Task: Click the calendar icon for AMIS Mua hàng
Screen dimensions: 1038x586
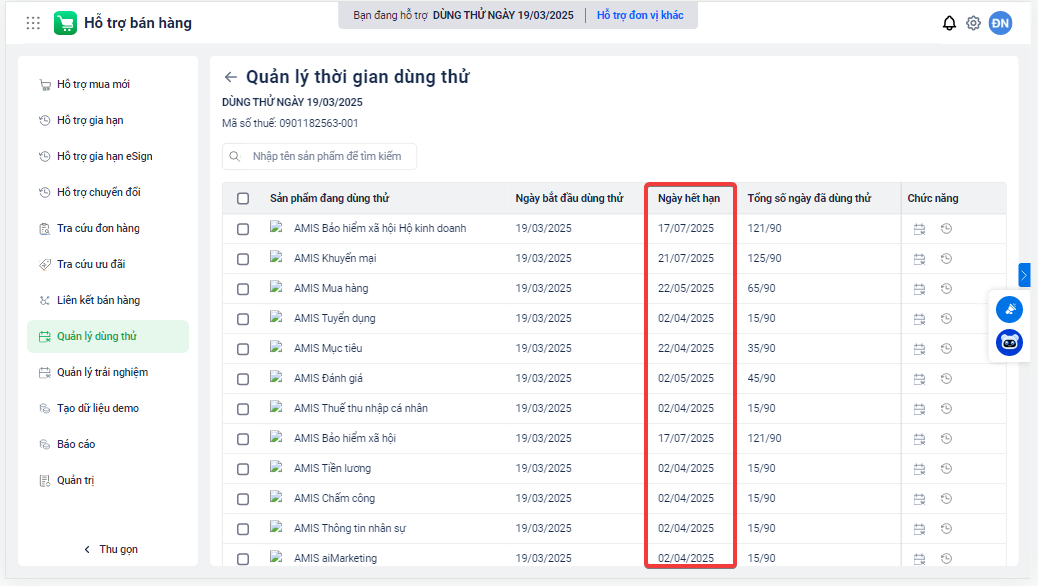Action: coord(920,289)
